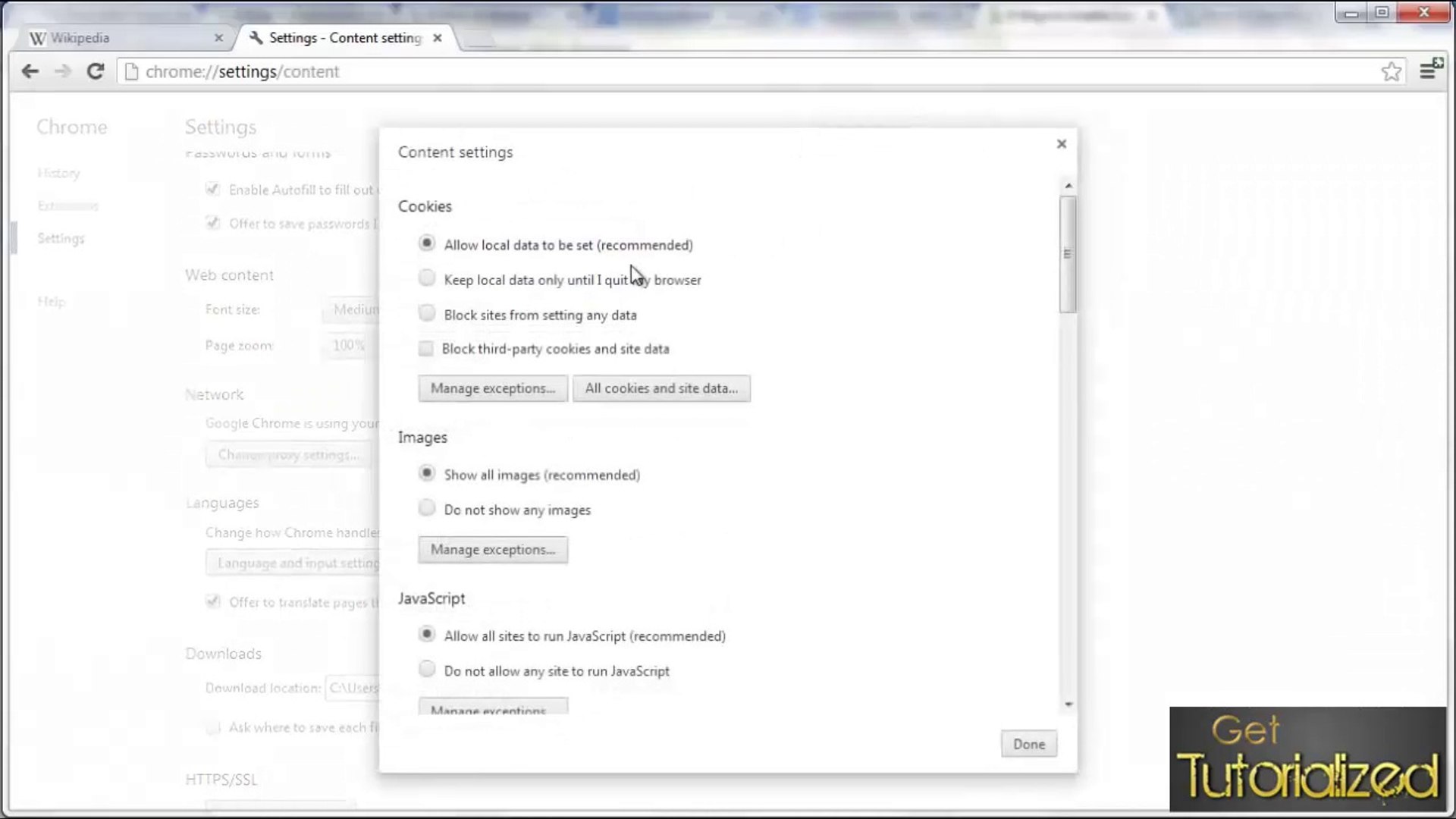The width and height of the screenshot is (1456, 819).
Task: Select Block sites from setting any data
Action: click(x=427, y=313)
